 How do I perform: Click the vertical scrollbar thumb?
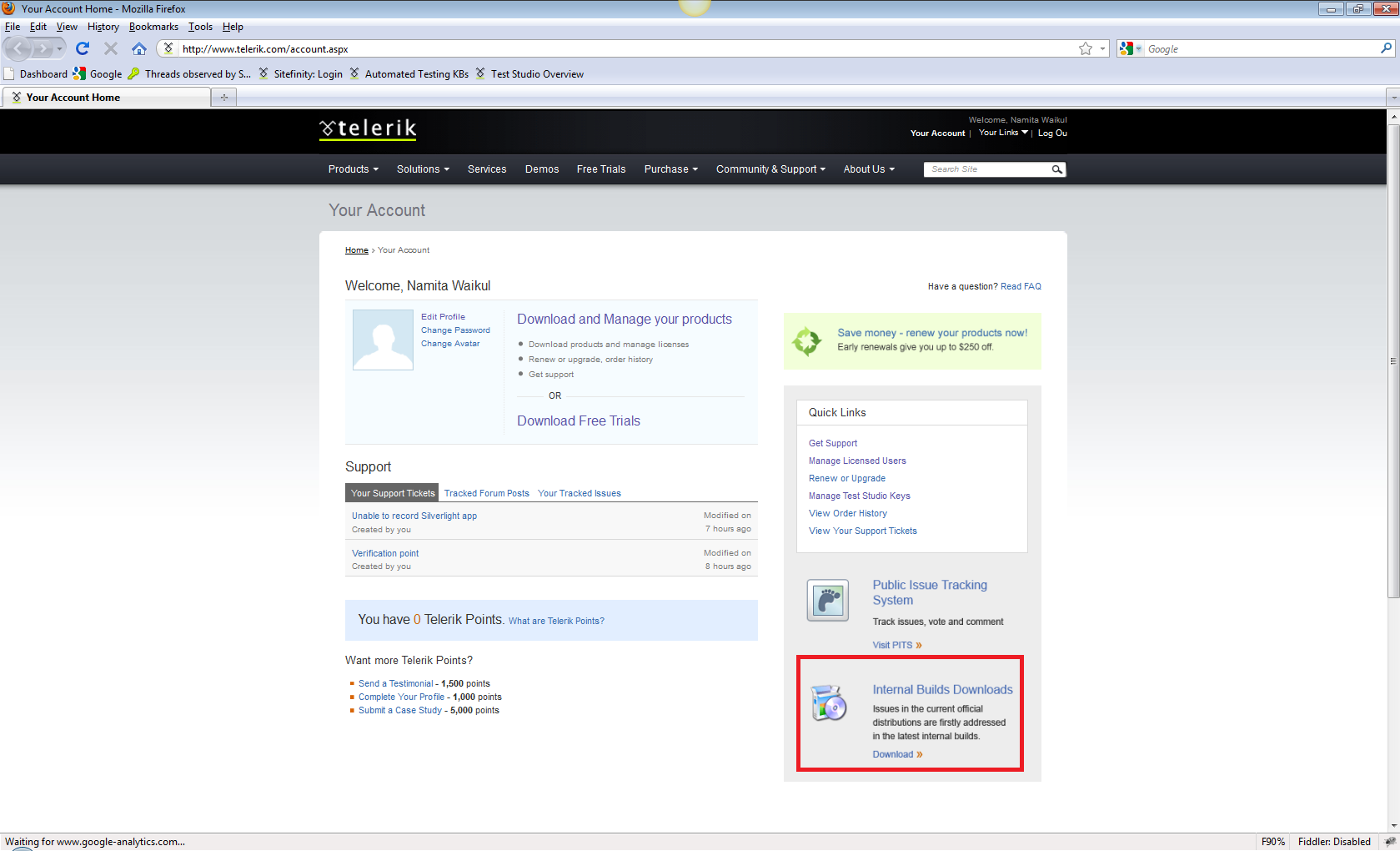coord(1393,360)
